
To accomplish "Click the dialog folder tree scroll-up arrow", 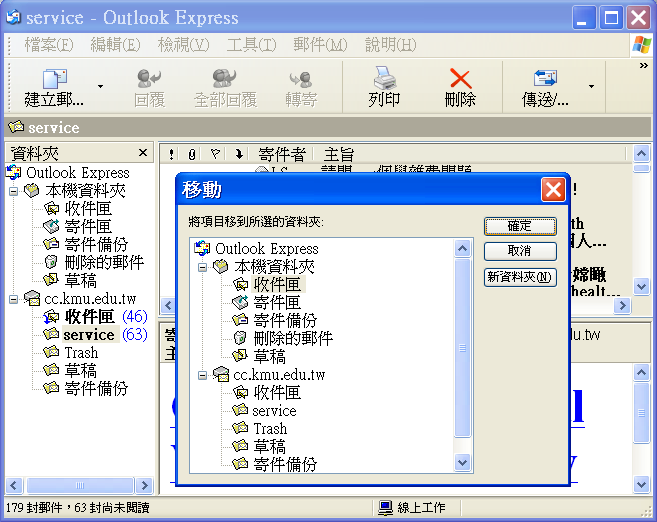I will point(463,248).
